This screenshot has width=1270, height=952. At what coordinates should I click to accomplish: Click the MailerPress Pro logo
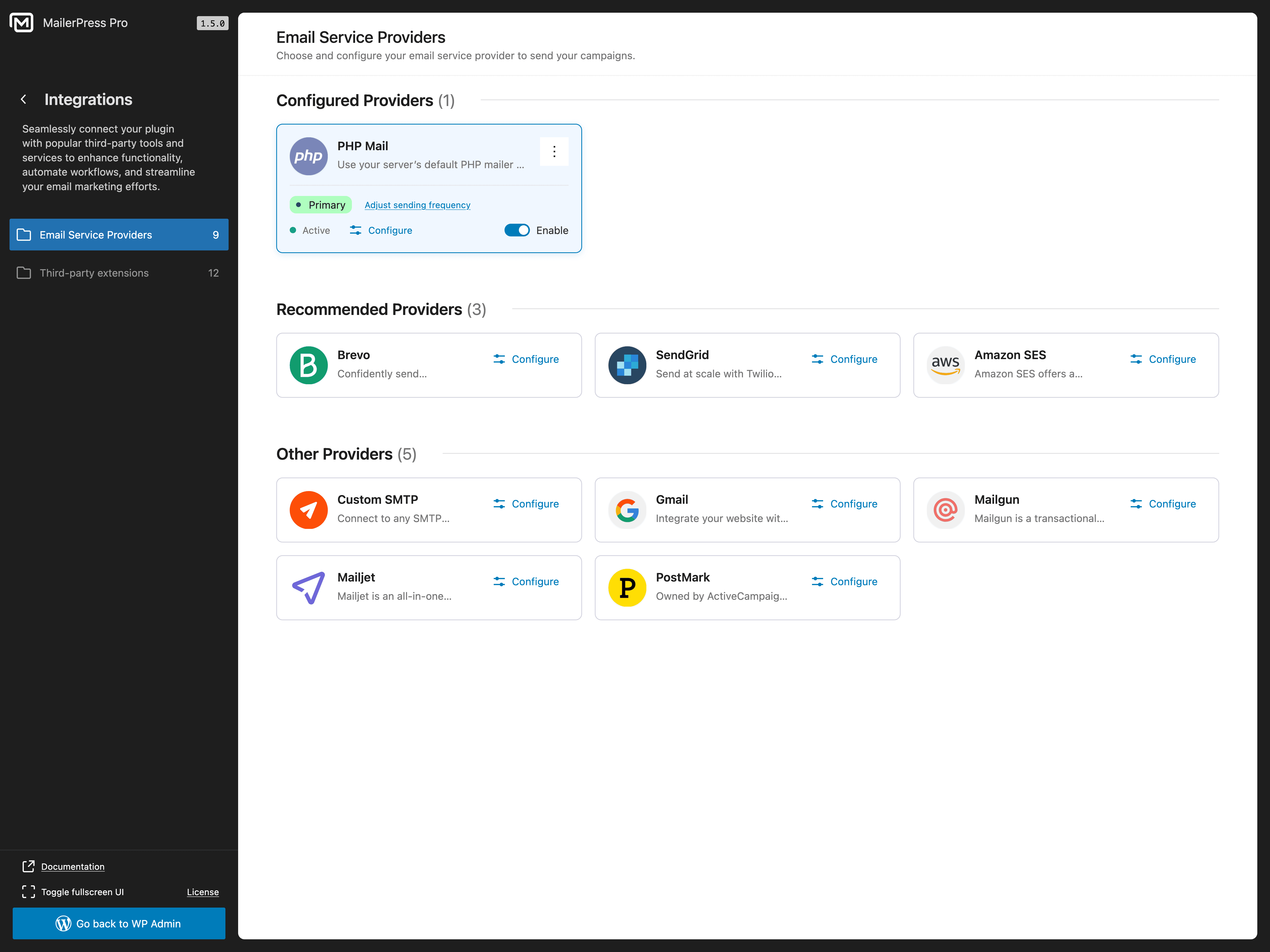[22, 23]
